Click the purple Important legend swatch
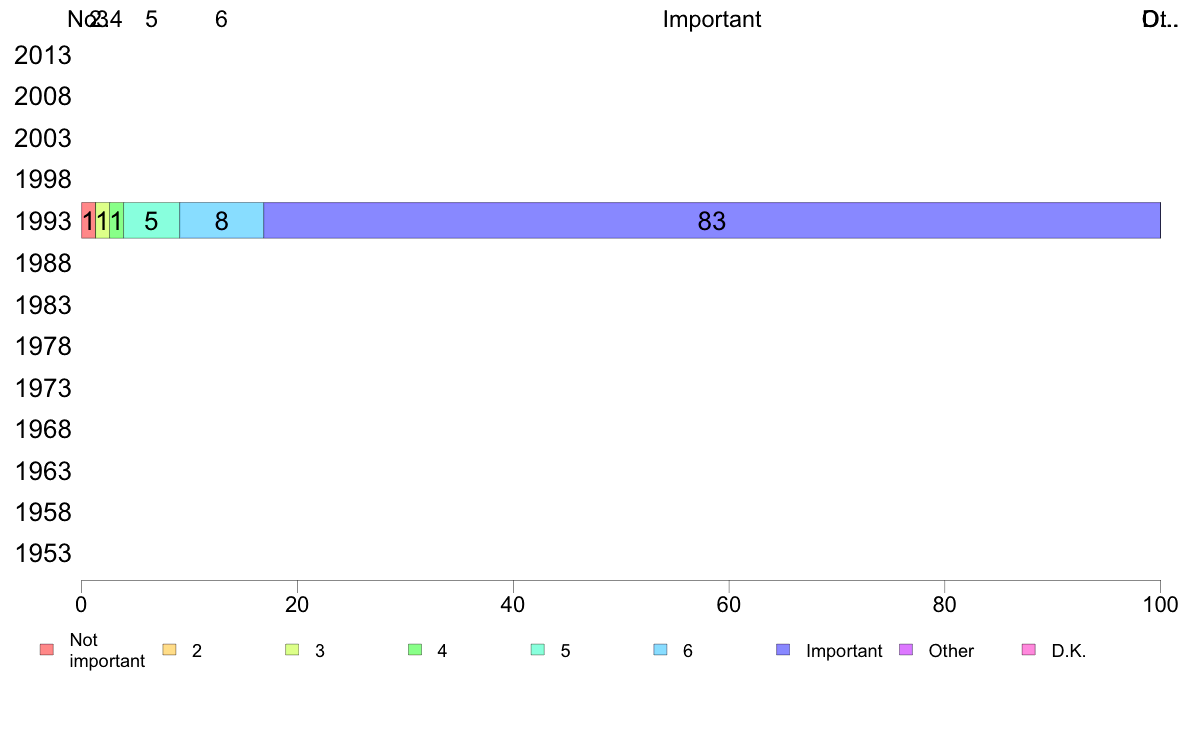Image resolution: width=1188 pixels, height=736 pixels. (x=783, y=650)
